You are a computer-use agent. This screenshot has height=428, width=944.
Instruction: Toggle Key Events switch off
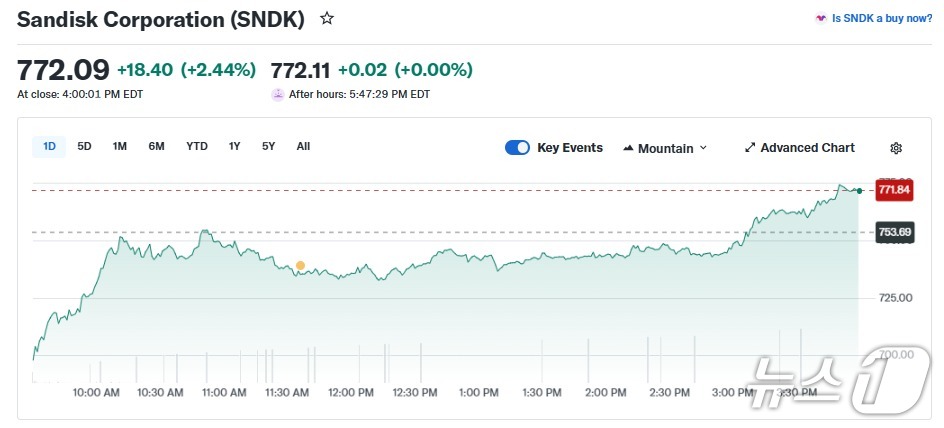point(517,148)
